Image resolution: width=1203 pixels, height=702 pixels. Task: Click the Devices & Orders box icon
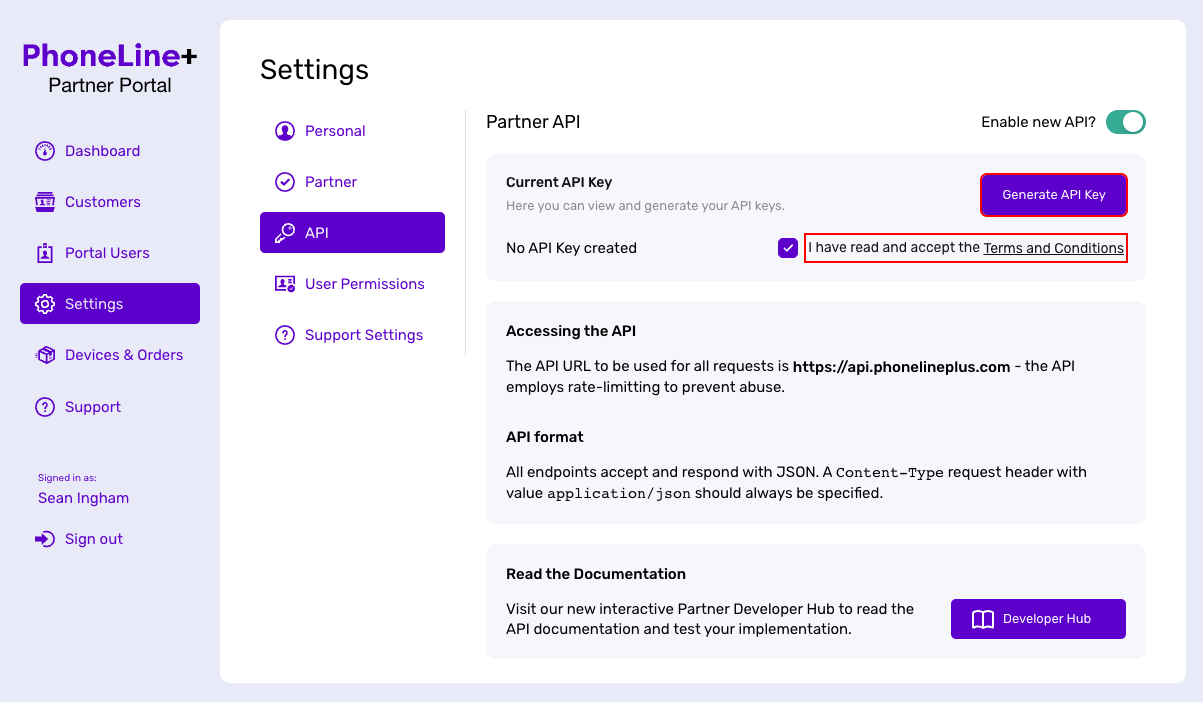click(x=45, y=355)
